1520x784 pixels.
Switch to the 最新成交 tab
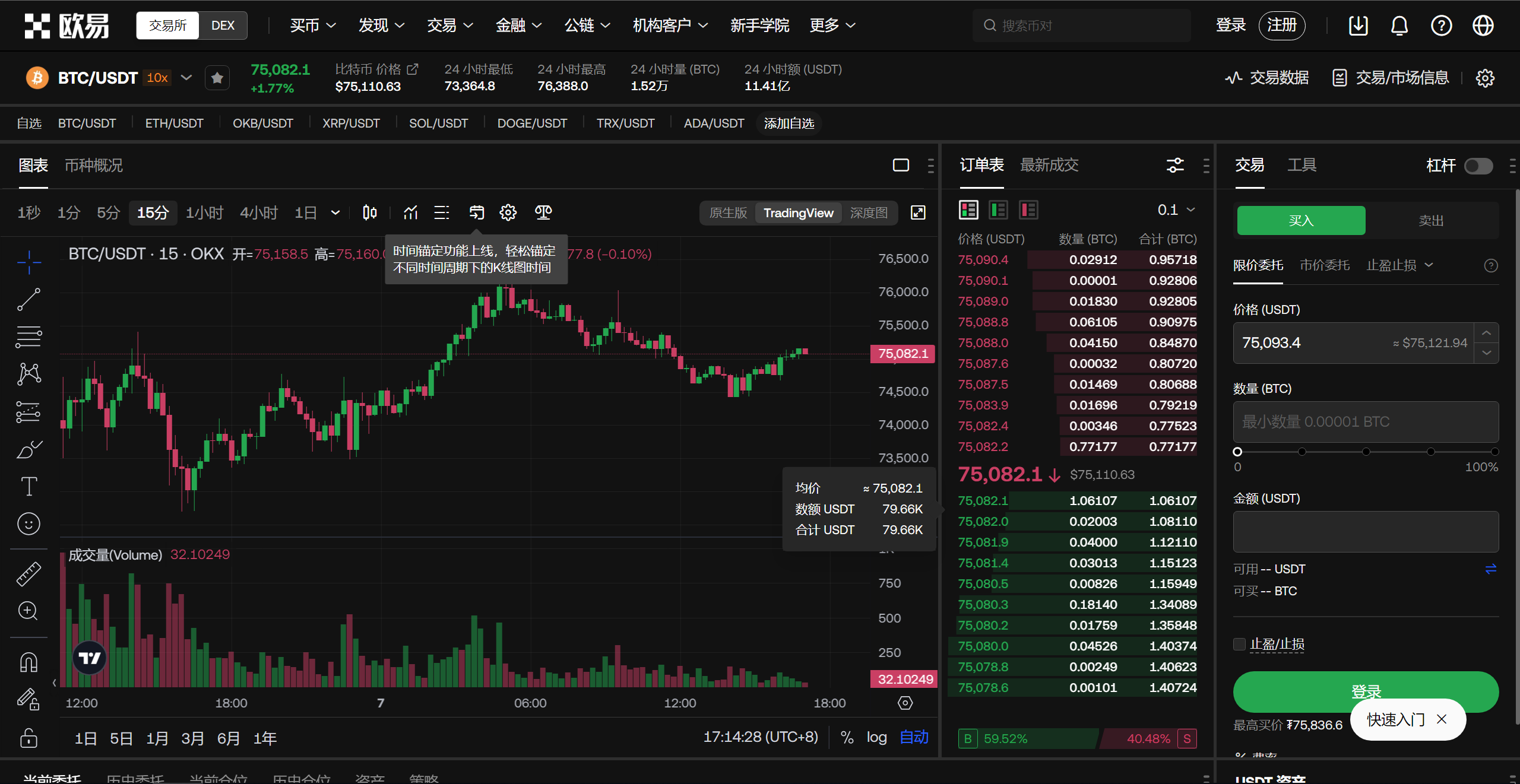1049,166
